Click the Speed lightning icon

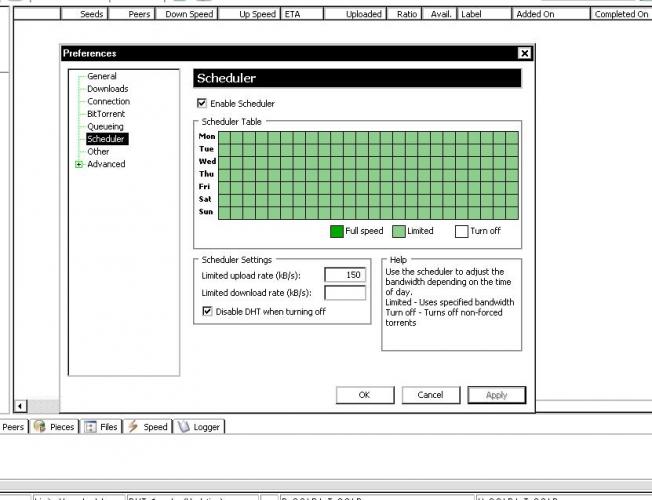(133, 426)
